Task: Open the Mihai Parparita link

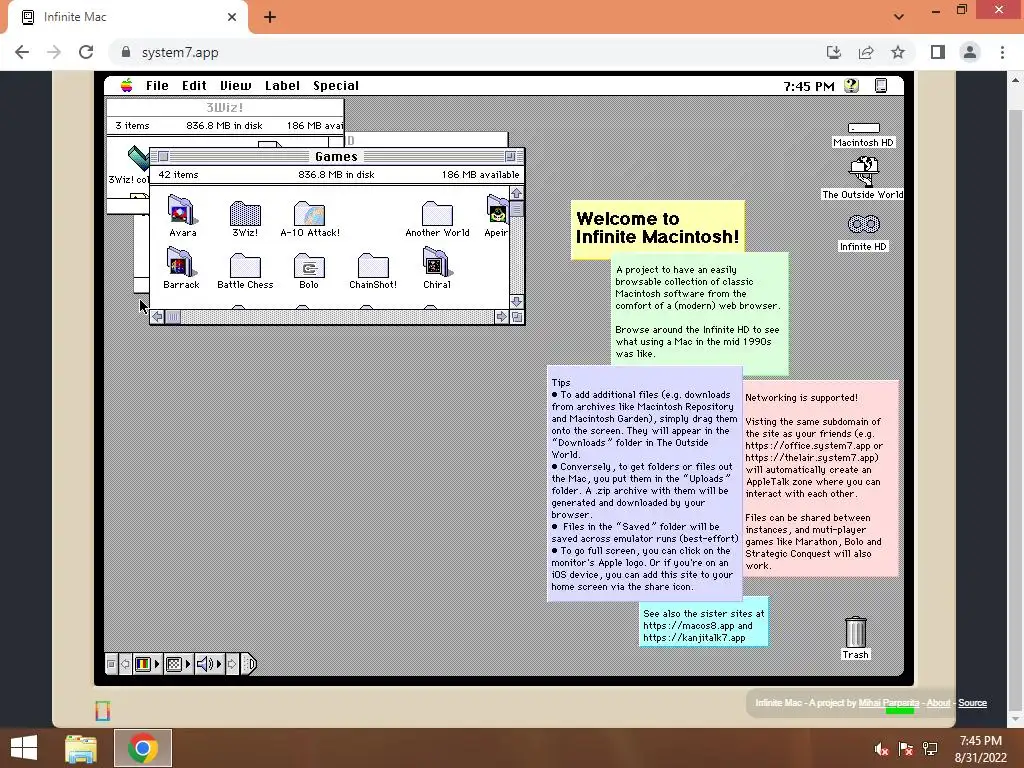Action: coord(888,703)
